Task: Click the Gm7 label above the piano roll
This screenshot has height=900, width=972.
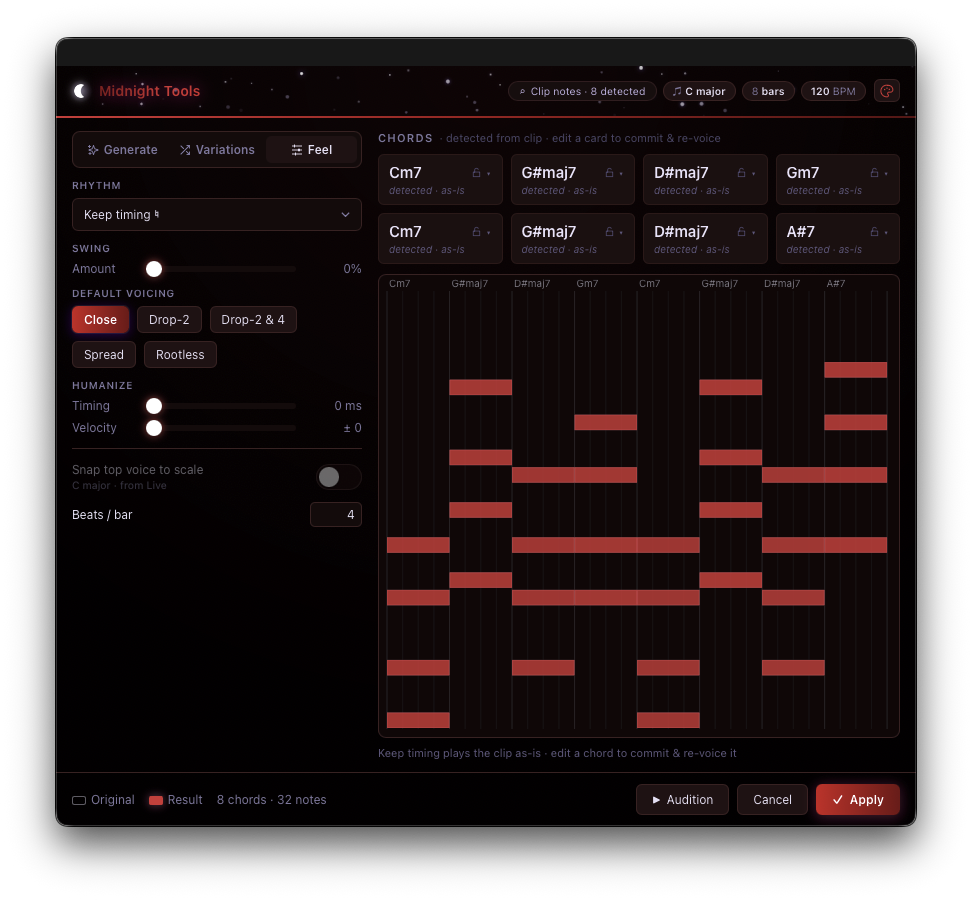Action: (x=587, y=283)
